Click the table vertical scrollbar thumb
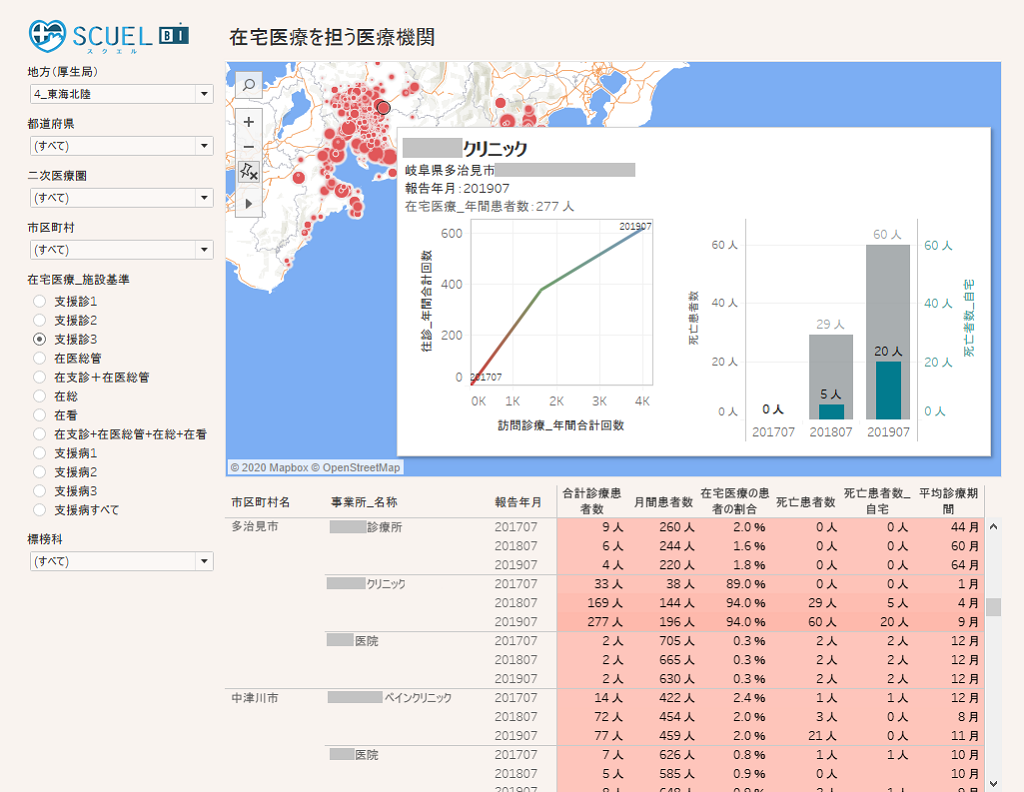1024x792 pixels. [x=993, y=607]
